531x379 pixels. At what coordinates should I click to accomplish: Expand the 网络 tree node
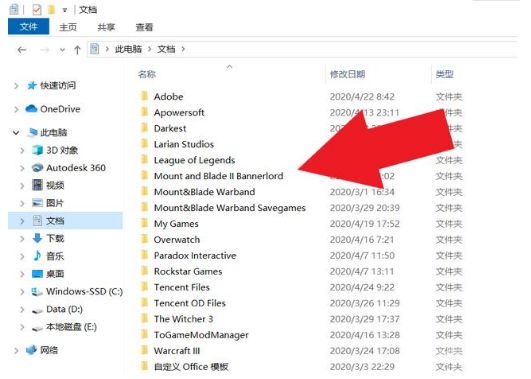coord(16,350)
